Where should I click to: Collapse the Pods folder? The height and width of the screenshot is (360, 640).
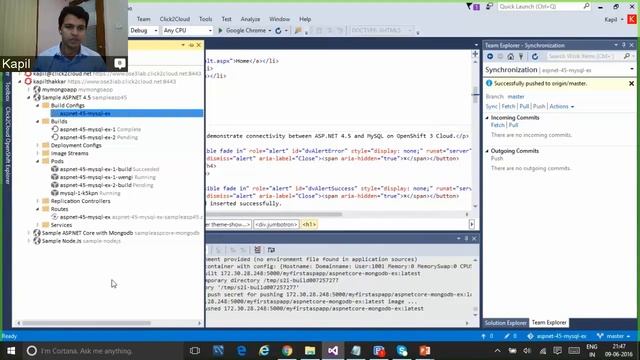(x=38, y=161)
